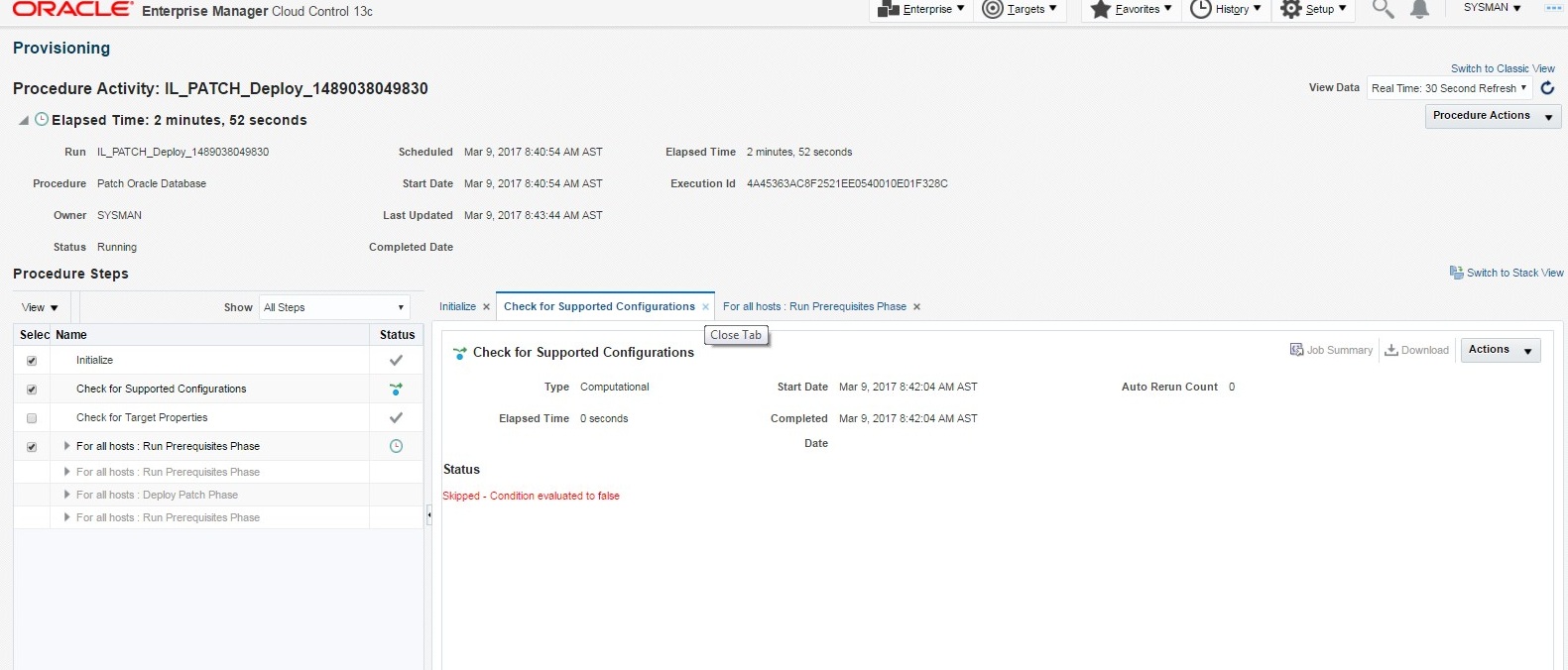Close the Initialize tab
The image size is (1568, 670).
[x=486, y=307]
